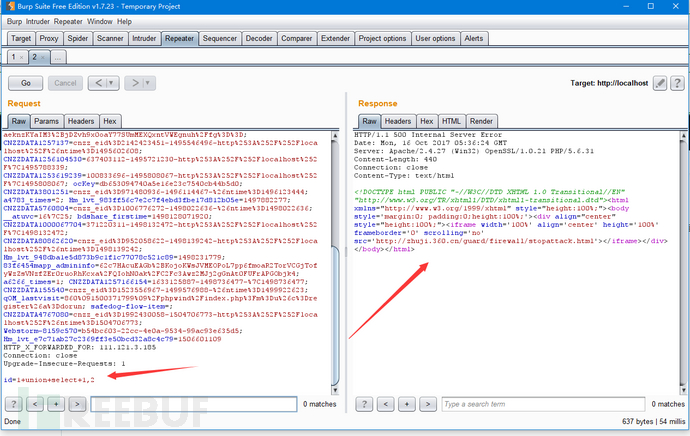Switch to the Comparer tab
The image size is (690, 436).
297,38
